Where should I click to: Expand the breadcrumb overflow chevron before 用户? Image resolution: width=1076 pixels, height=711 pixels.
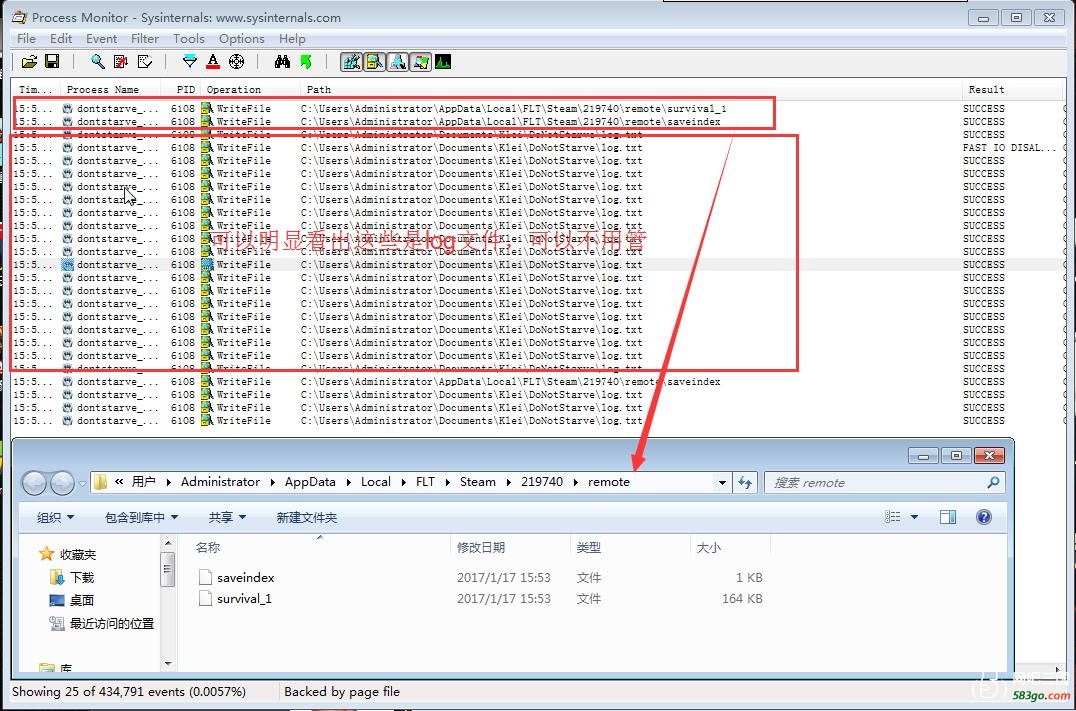pyautogui.click(x=119, y=482)
